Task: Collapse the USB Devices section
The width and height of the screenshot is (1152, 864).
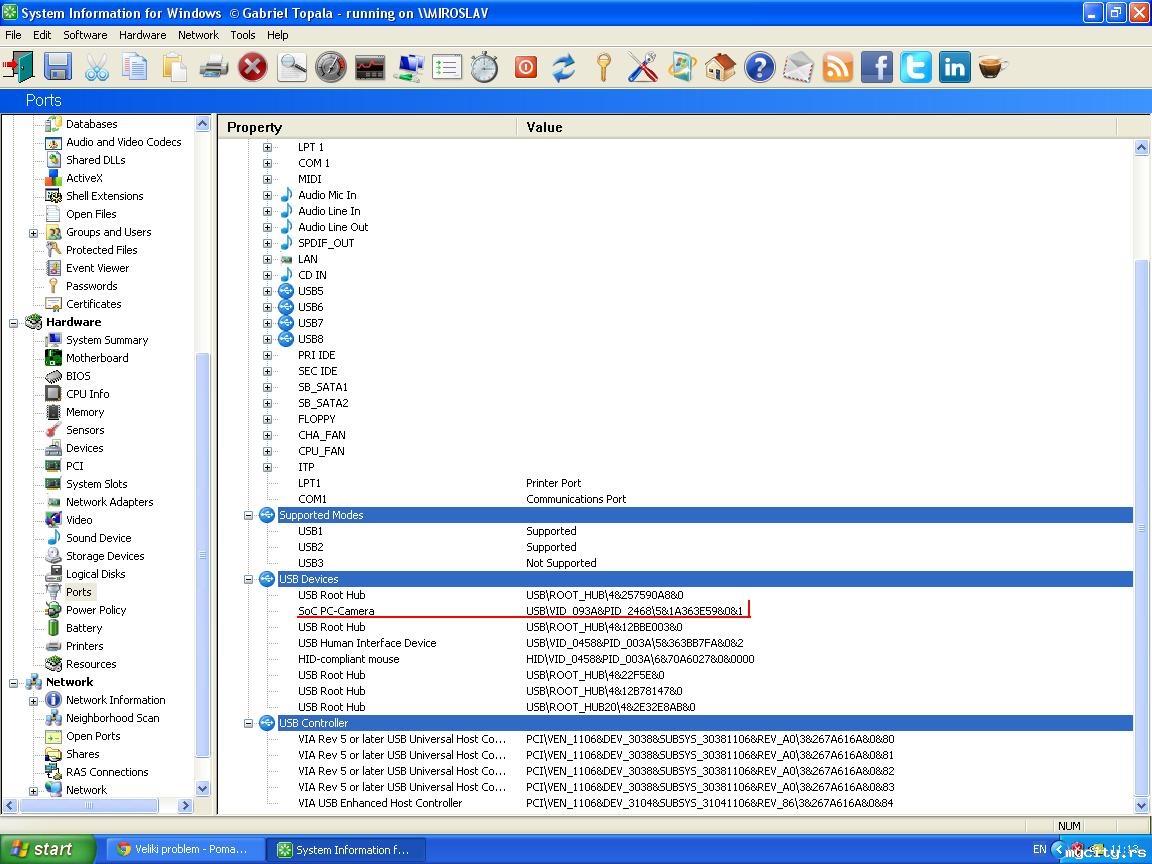Action: 249,579
